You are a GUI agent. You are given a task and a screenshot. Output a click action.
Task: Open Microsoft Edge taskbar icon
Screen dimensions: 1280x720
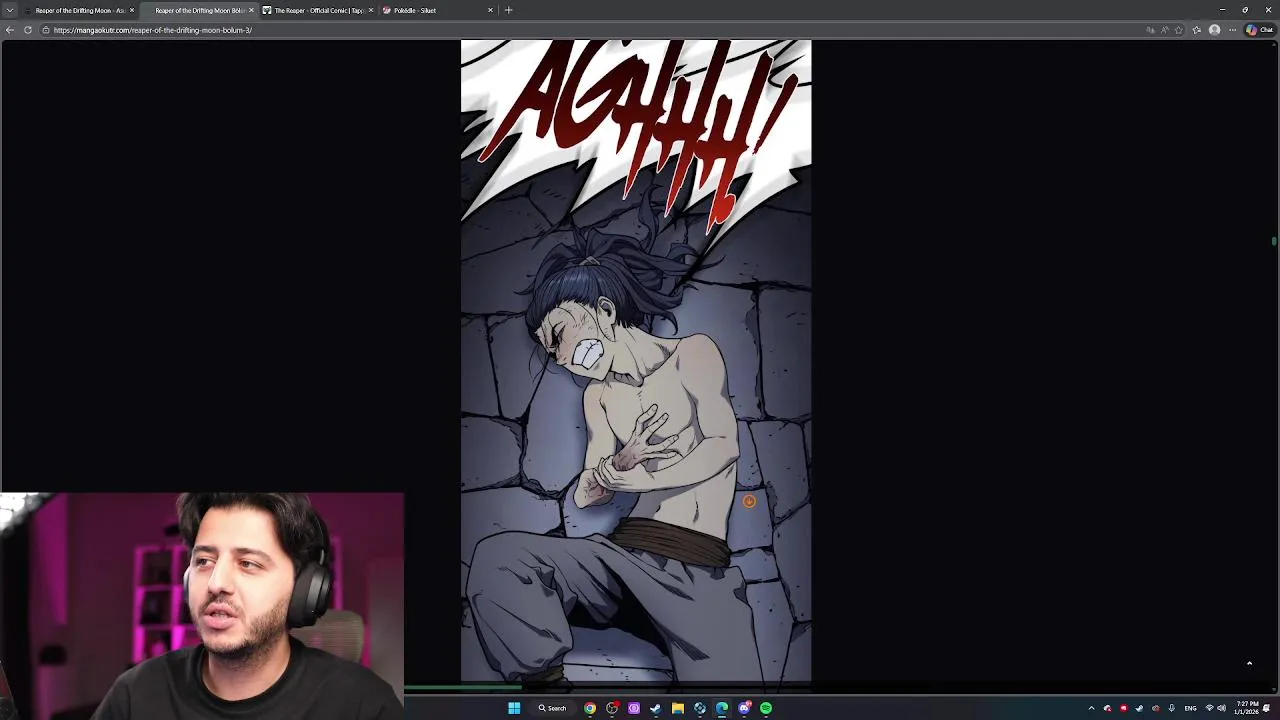722,708
